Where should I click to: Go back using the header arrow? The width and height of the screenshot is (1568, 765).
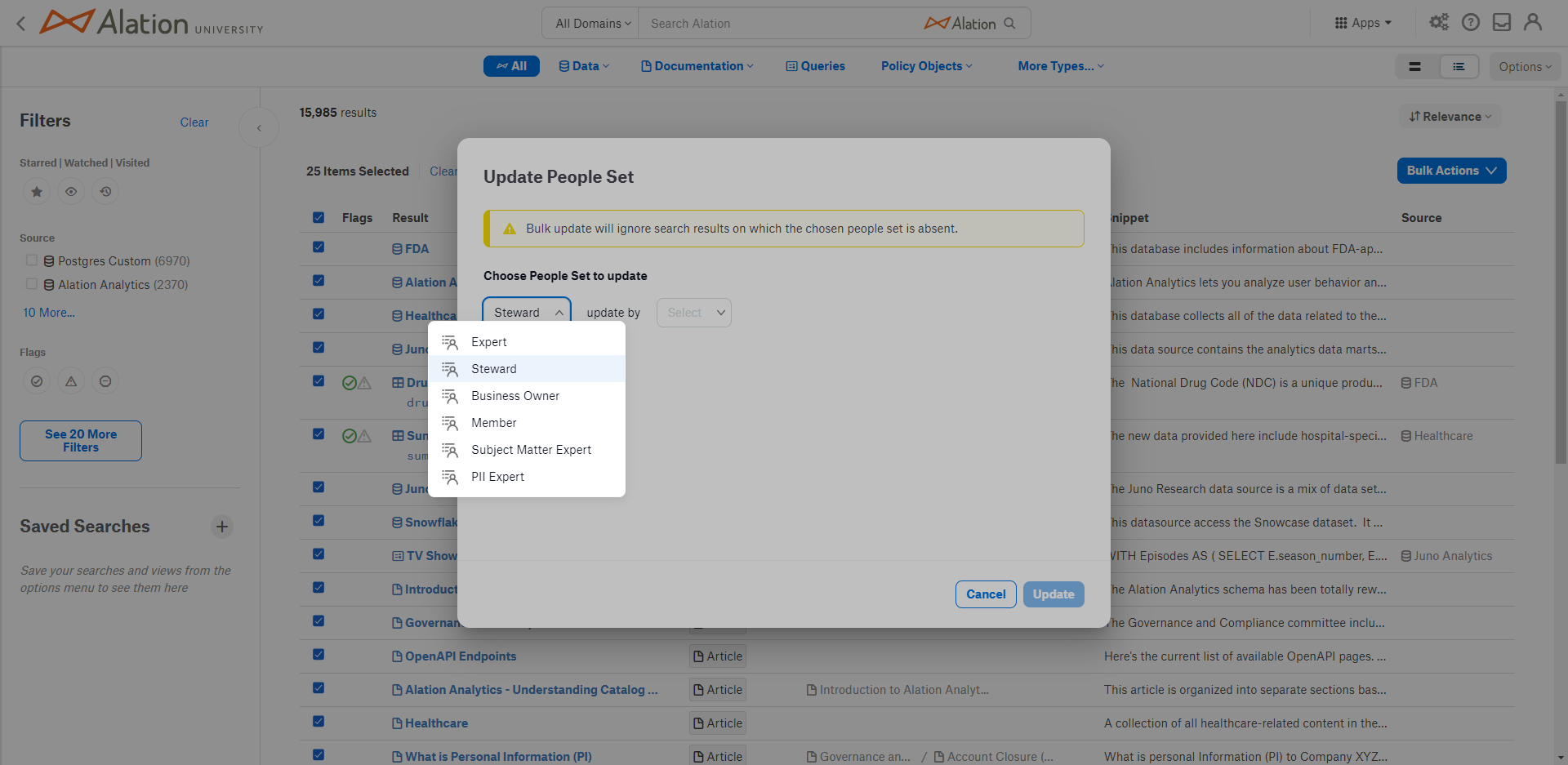coord(21,23)
